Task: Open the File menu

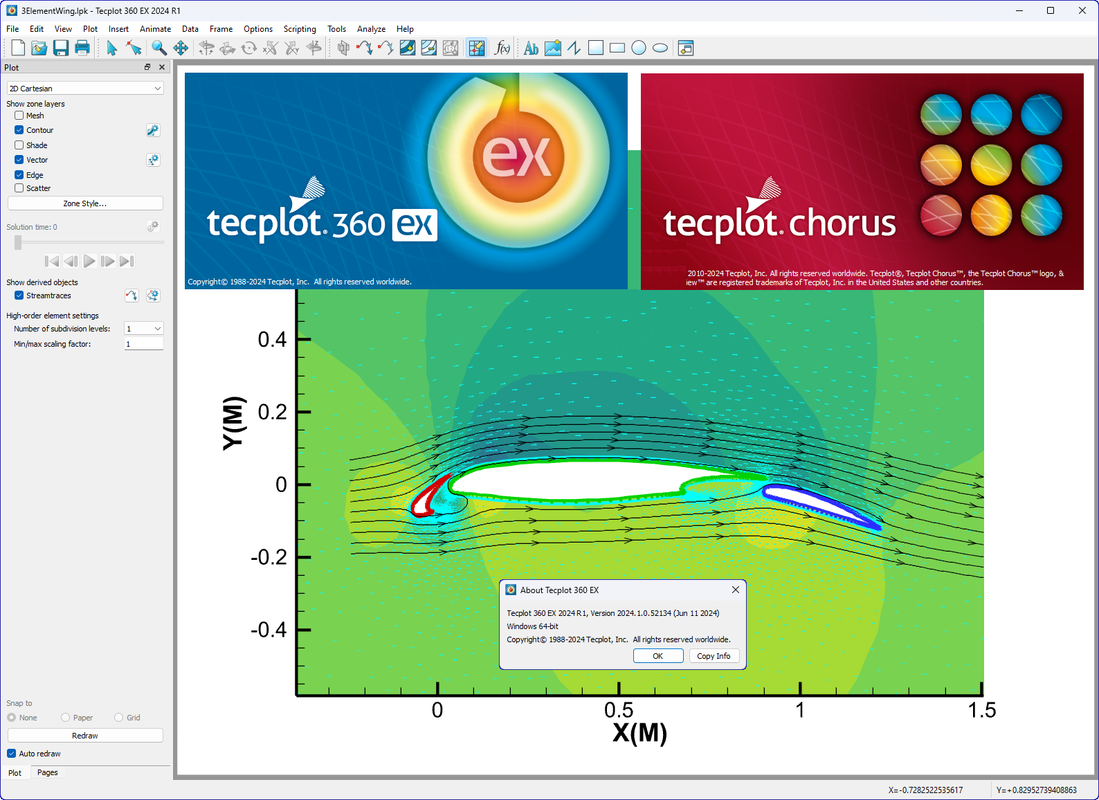Action: [13, 29]
